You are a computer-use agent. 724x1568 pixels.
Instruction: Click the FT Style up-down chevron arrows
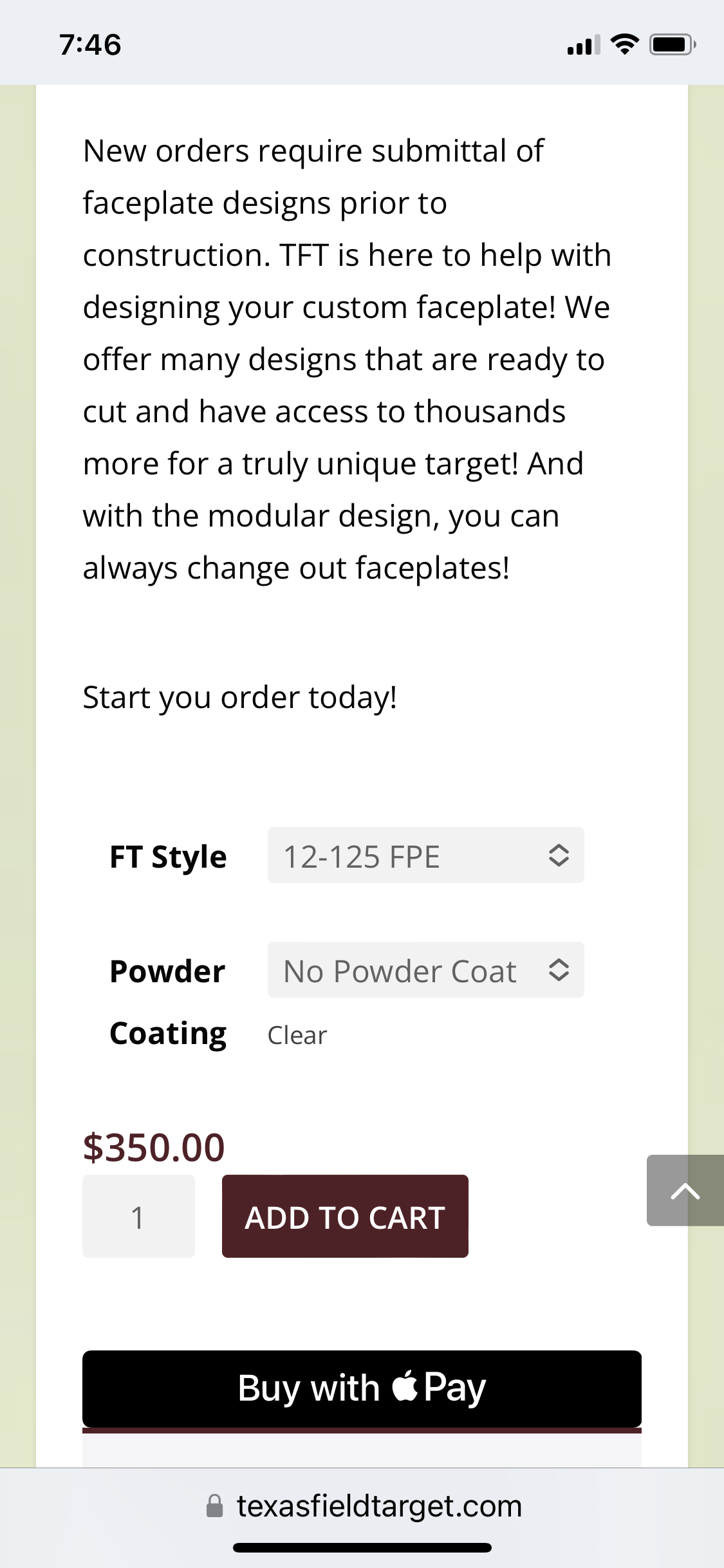click(559, 855)
